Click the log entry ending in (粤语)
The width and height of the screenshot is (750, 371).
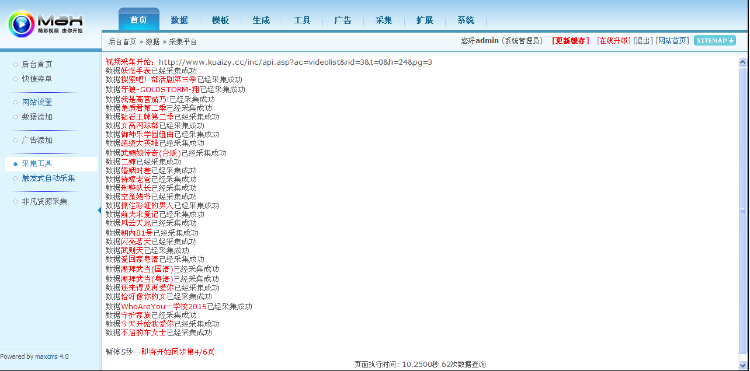[x=163, y=279]
